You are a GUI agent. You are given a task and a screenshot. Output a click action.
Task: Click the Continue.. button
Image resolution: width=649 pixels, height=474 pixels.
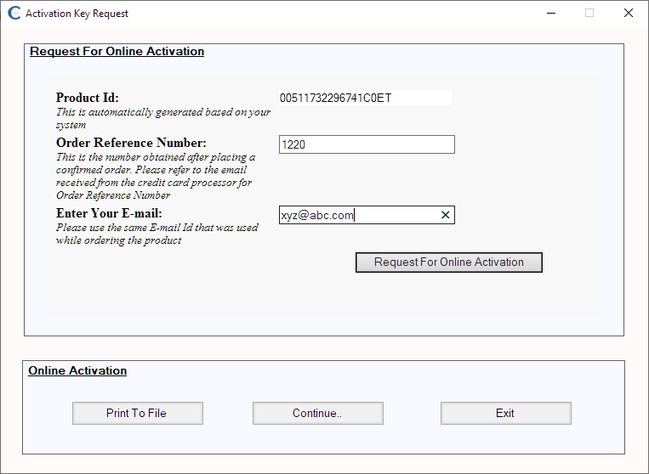(x=318, y=413)
